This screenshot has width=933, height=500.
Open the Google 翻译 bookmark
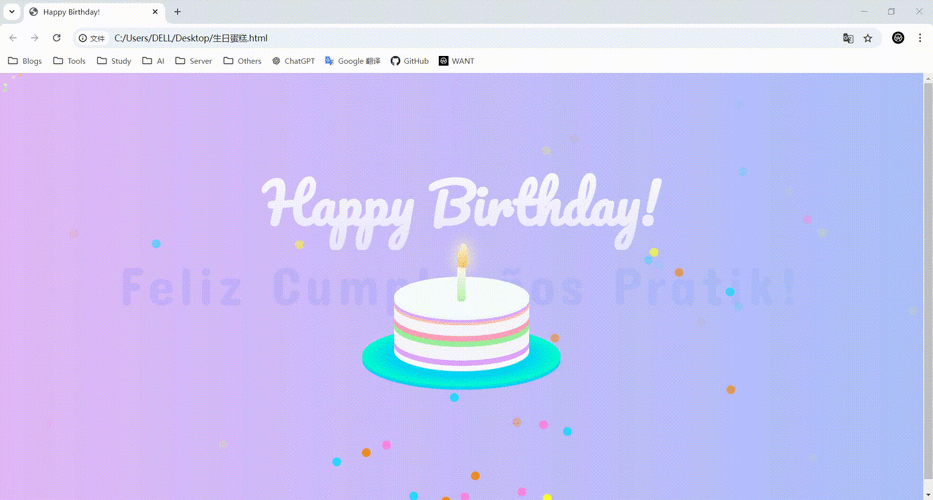(x=353, y=61)
